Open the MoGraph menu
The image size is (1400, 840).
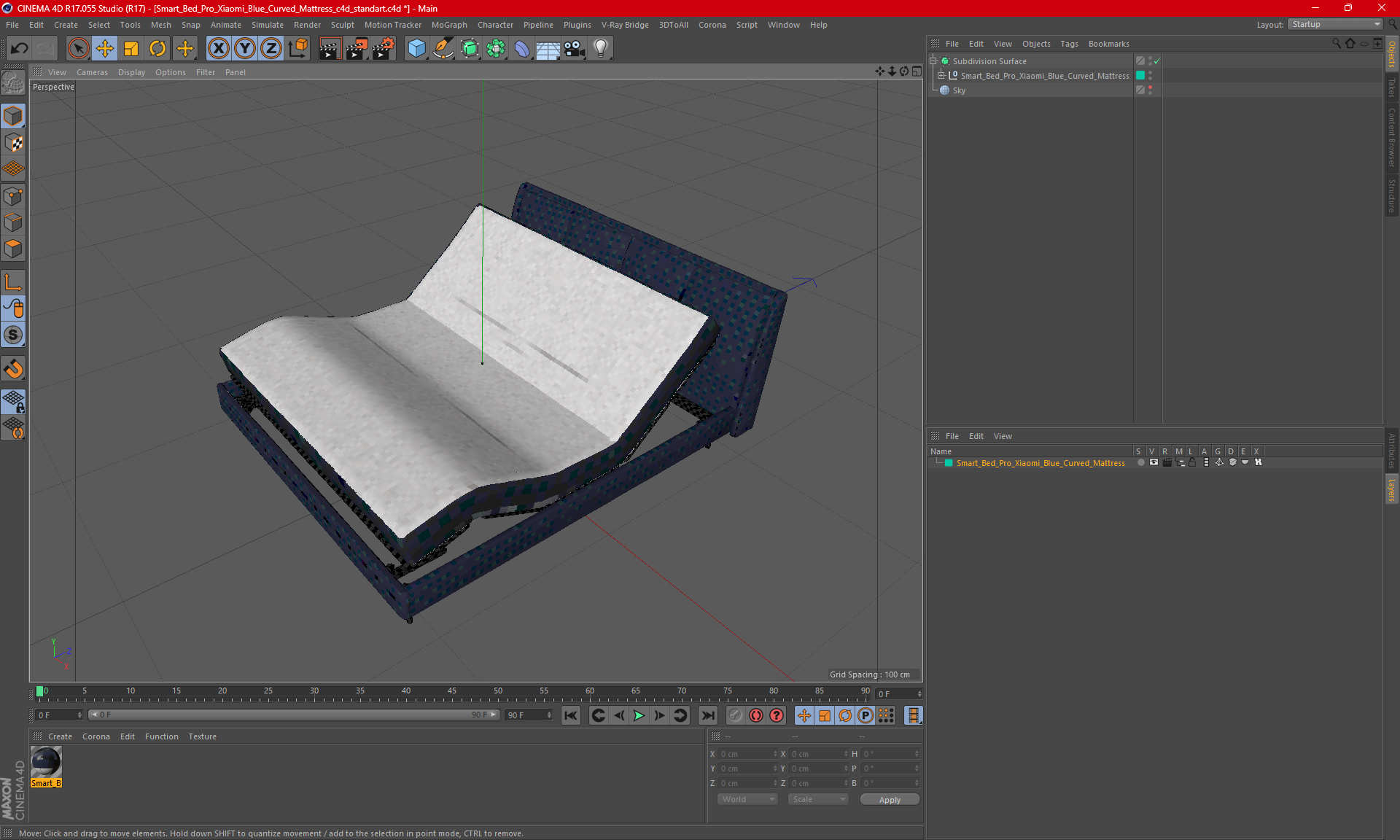(449, 25)
